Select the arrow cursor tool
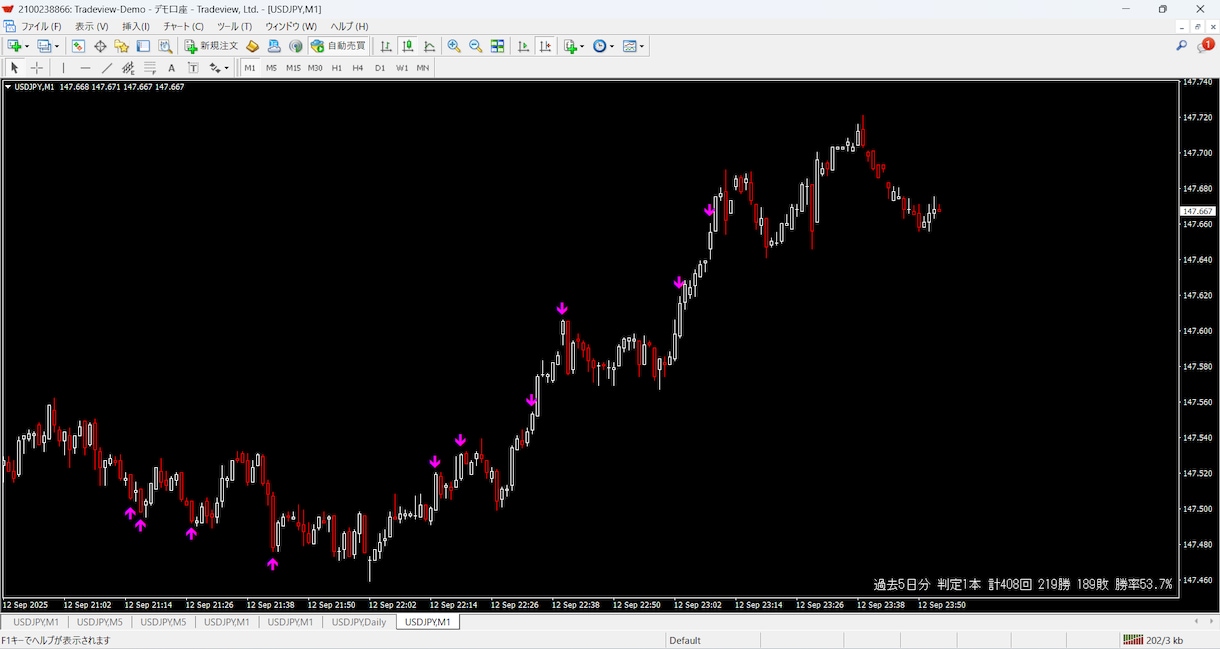 click(x=14, y=68)
